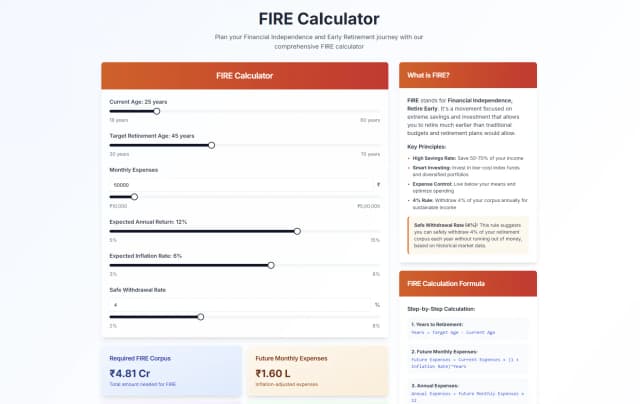Click the Safe Withdrawal Rate slider handle

click(201, 316)
